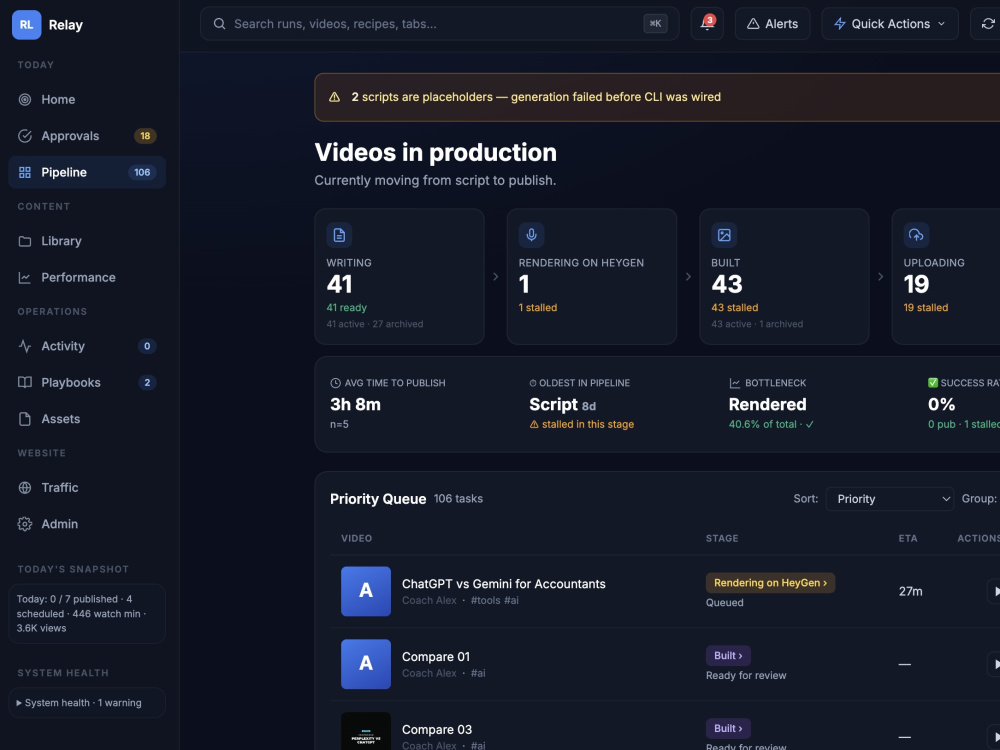Viewport: 1000px width, 750px height.
Task: Open the Uploading stage card
Action: pyautogui.click(x=946, y=277)
